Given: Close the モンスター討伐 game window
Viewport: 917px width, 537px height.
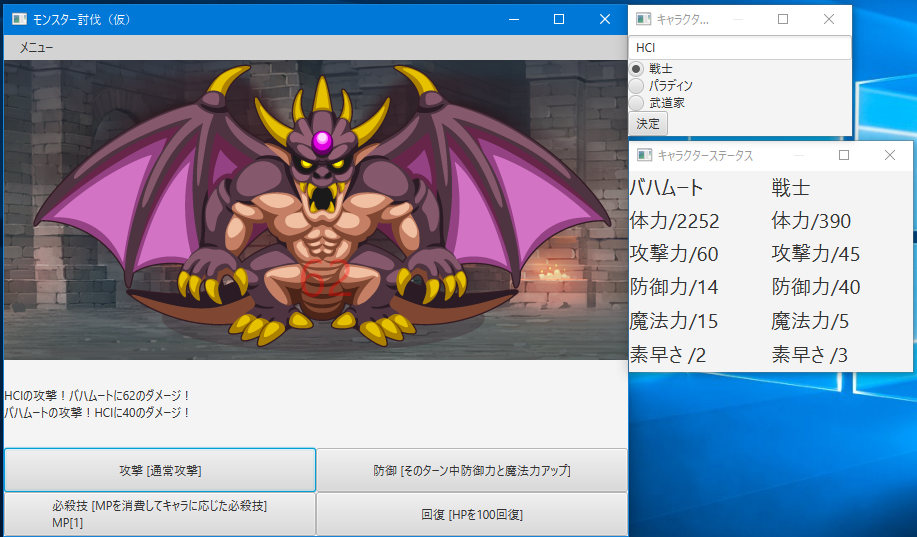Looking at the screenshot, I should click(x=605, y=19).
